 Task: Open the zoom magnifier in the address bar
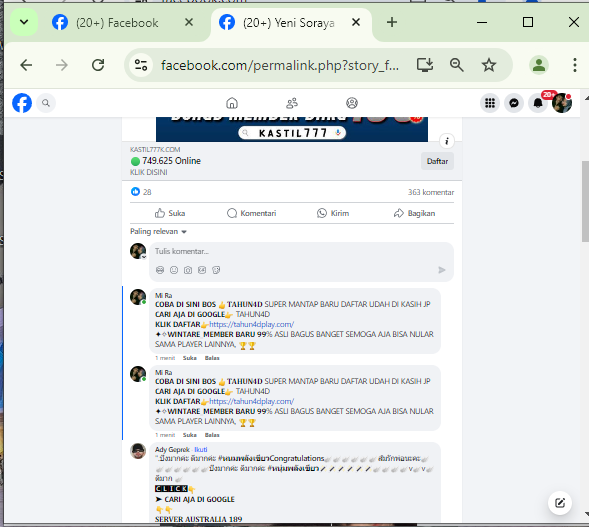tap(457, 65)
